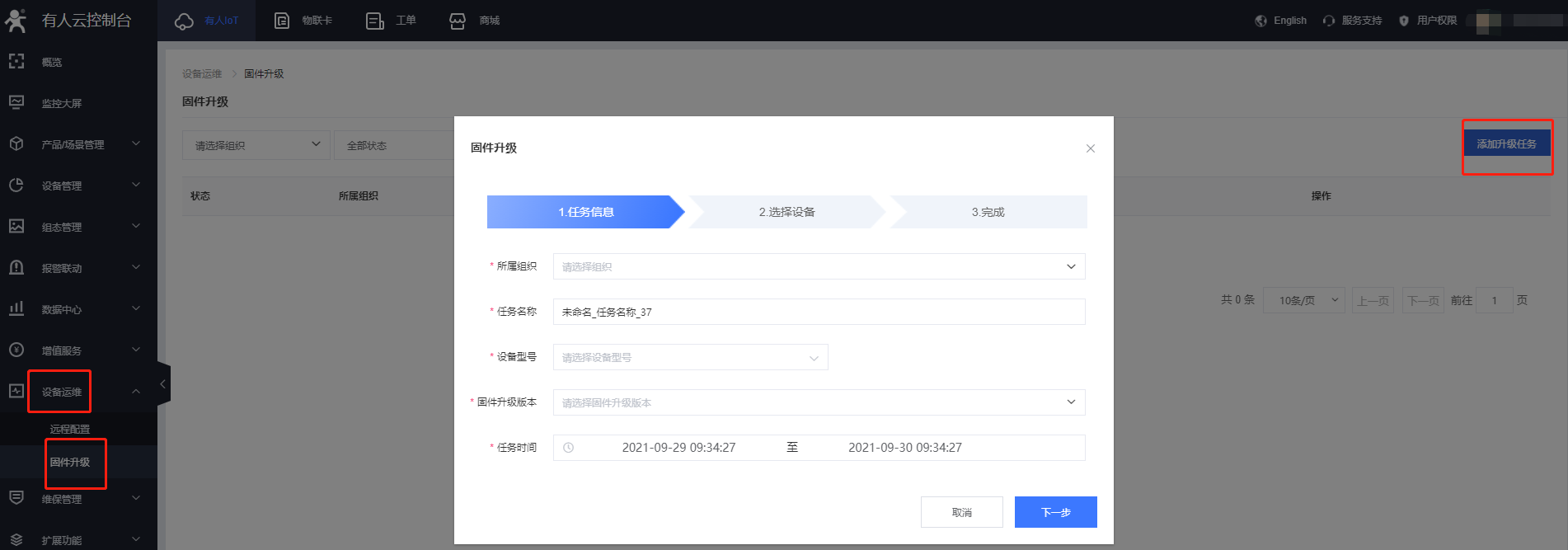Open the 所属组织 dropdown in the dialog
This screenshot has height=550, width=1568.
click(x=819, y=266)
